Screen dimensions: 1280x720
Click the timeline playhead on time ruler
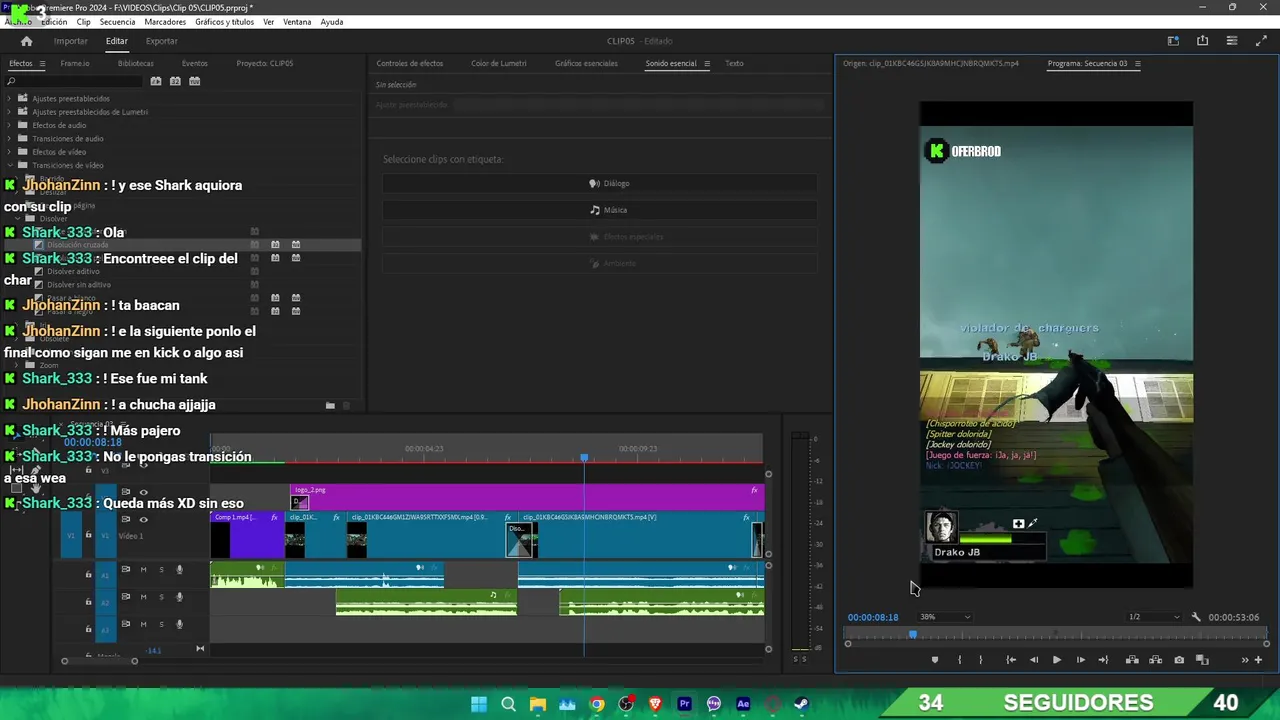(584, 458)
